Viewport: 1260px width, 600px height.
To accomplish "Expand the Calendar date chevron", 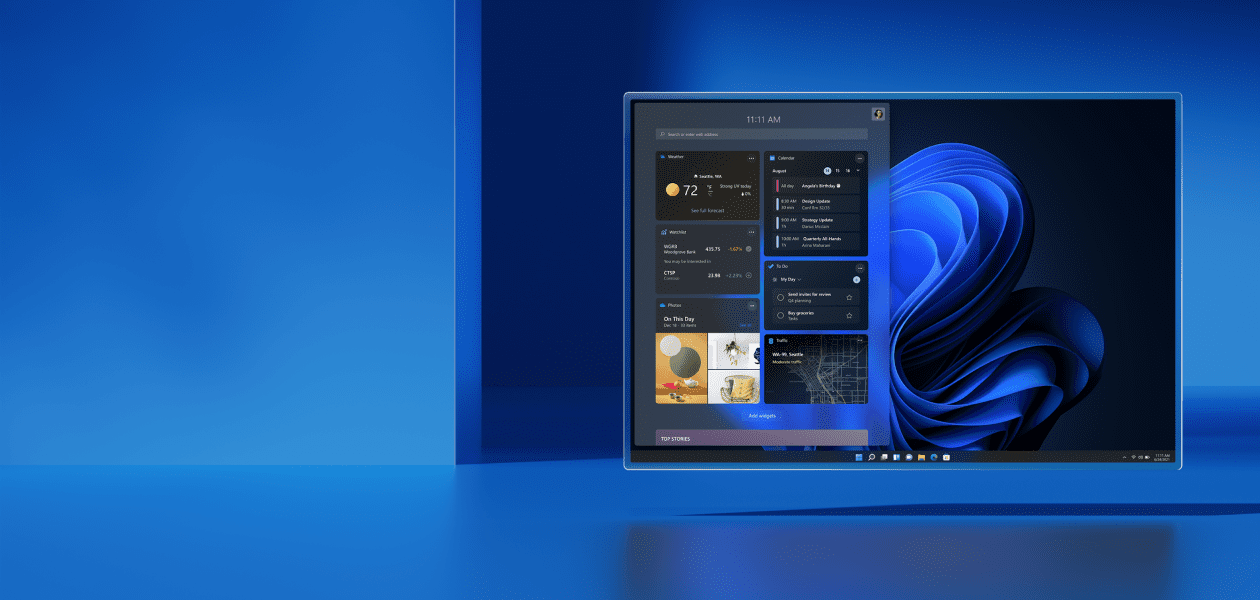I will [x=858, y=170].
